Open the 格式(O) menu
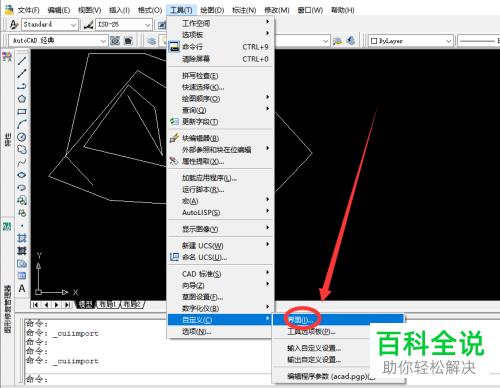500x388 pixels. (x=150, y=10)
